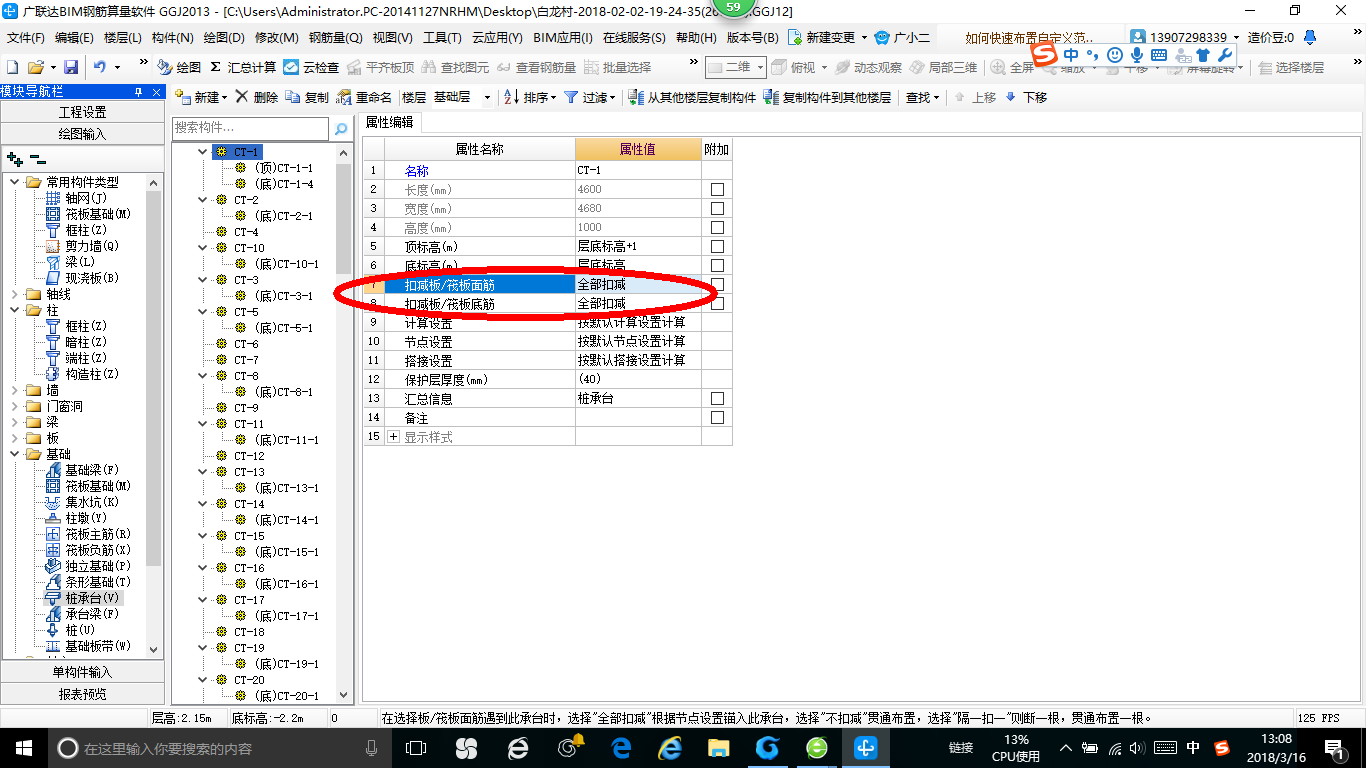Toggle 附加 checkbox for 底标高(m)
This screenshot has width=1366, height=768.
coord(717,265)
